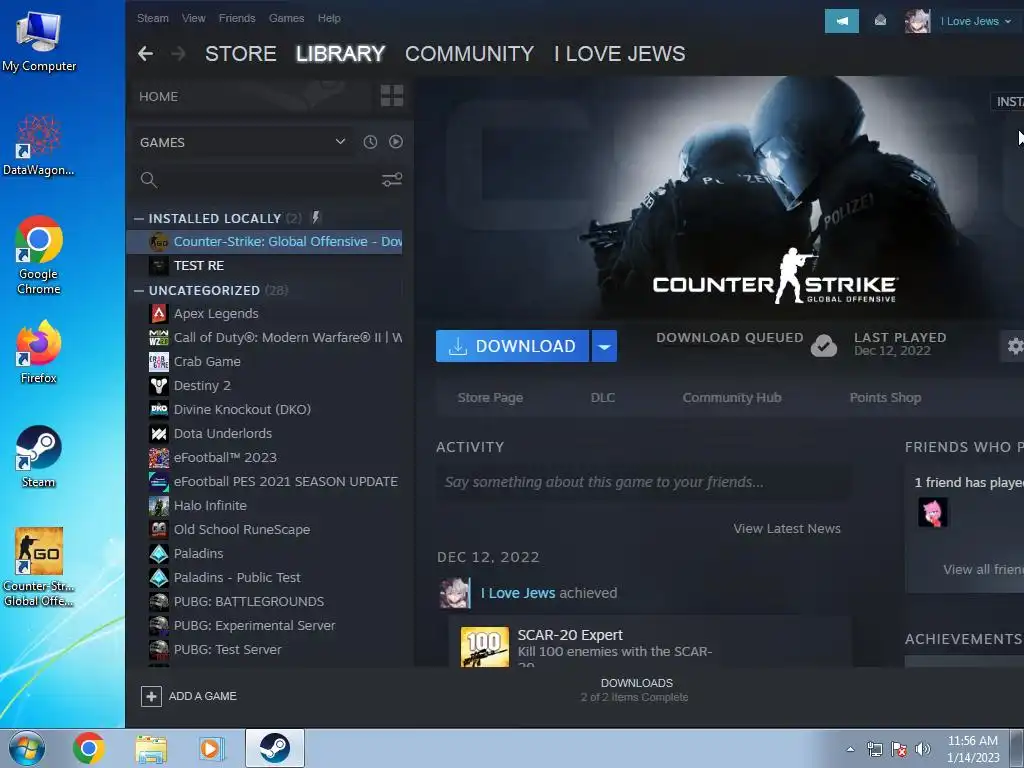1024x768 pixels.
Task: Open the Community Hub link
Action: point(732,398)
